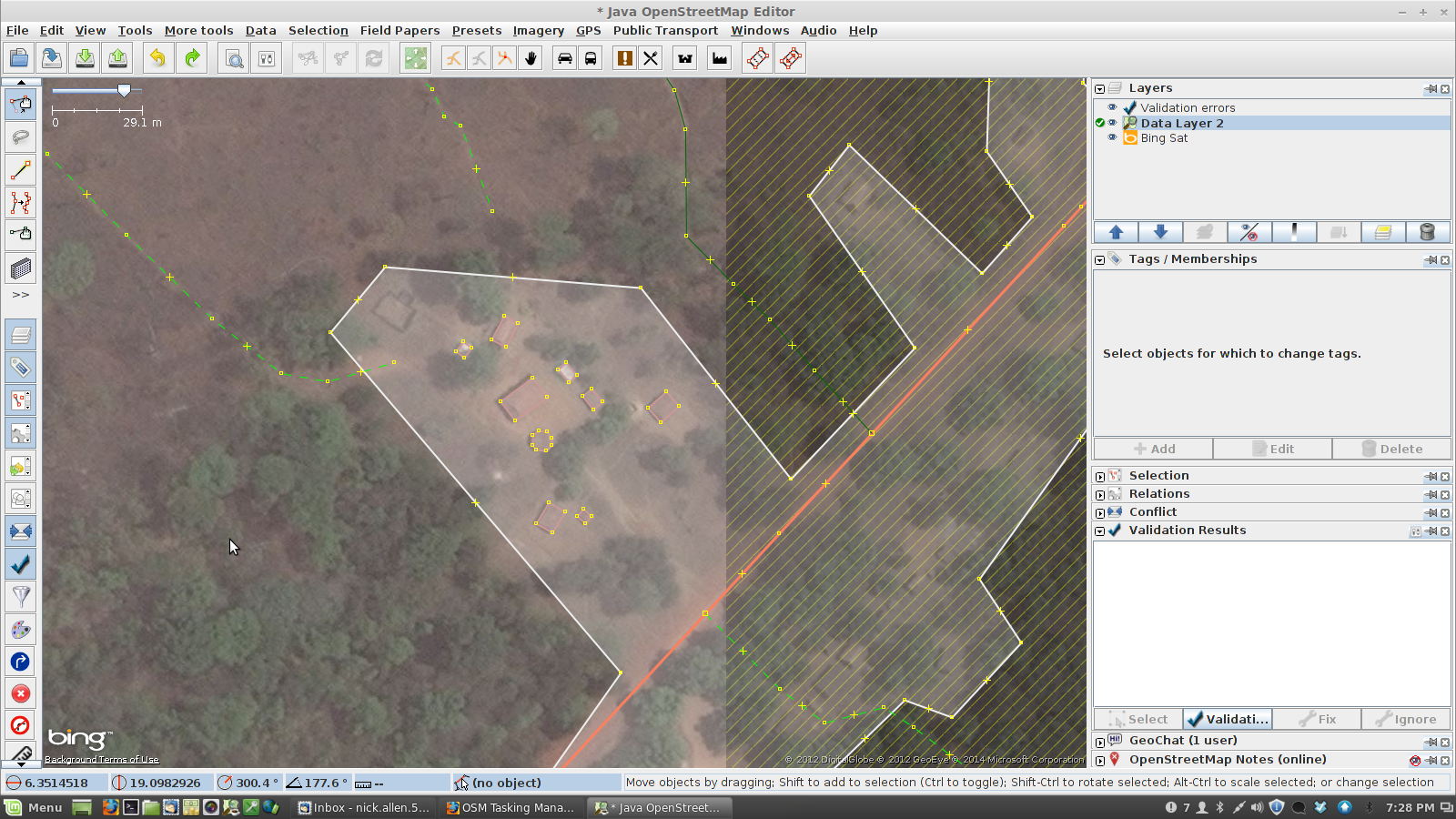Click the Upload data icon
This screenshot has height=819, width=1456.
click(x=117, y=58)
